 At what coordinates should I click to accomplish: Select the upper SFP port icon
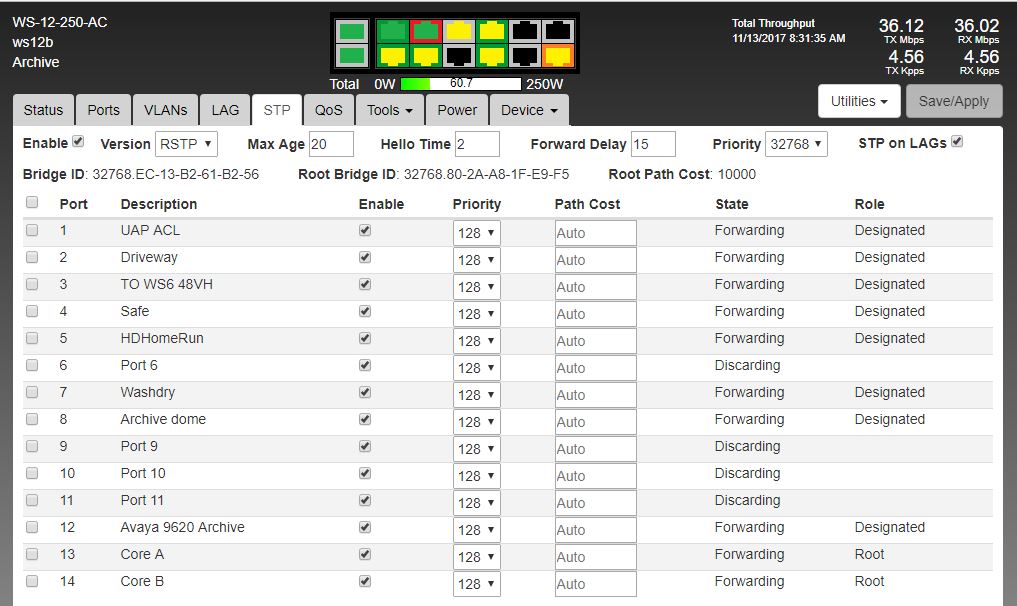(x=351, y=31)
